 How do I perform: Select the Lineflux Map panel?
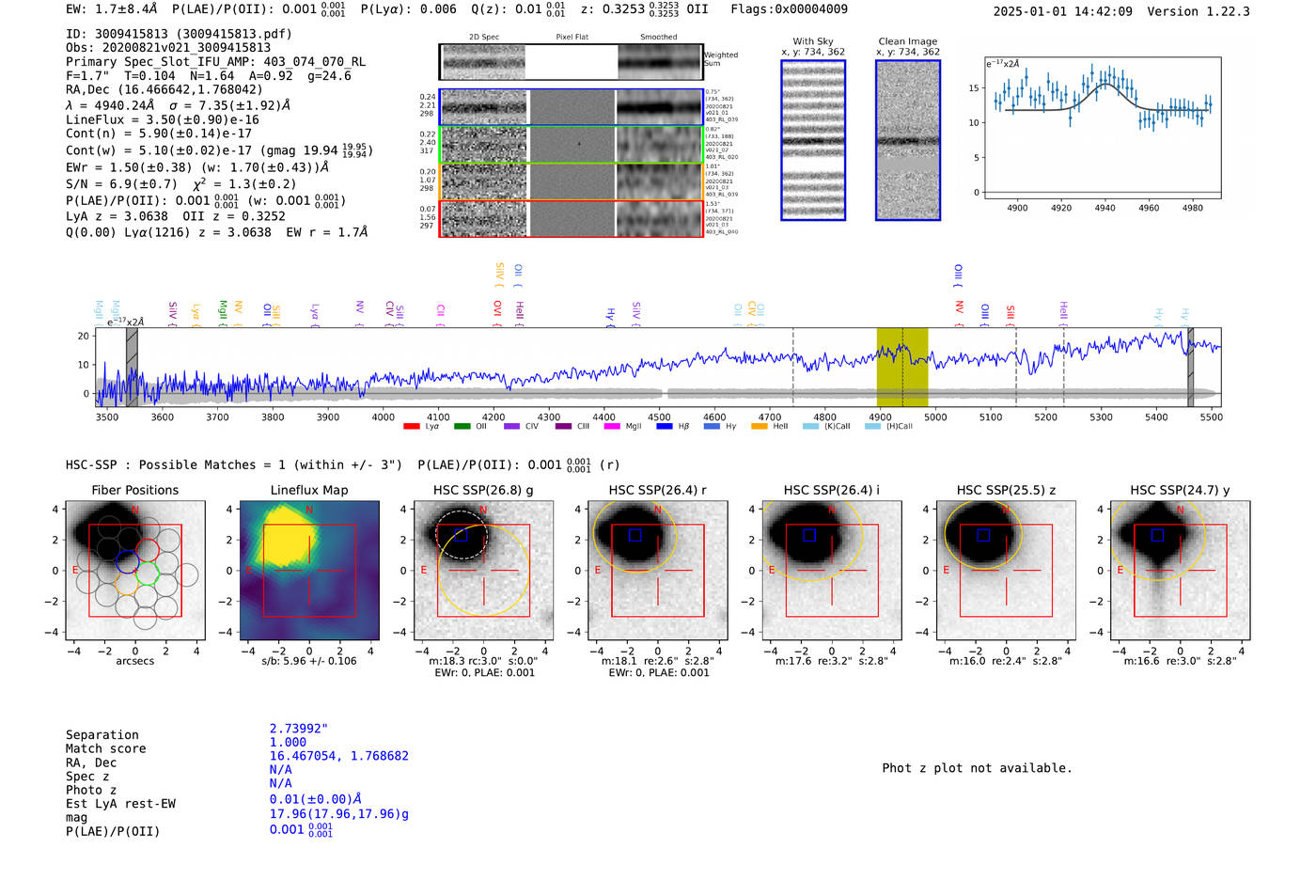[x=309, y=571]
